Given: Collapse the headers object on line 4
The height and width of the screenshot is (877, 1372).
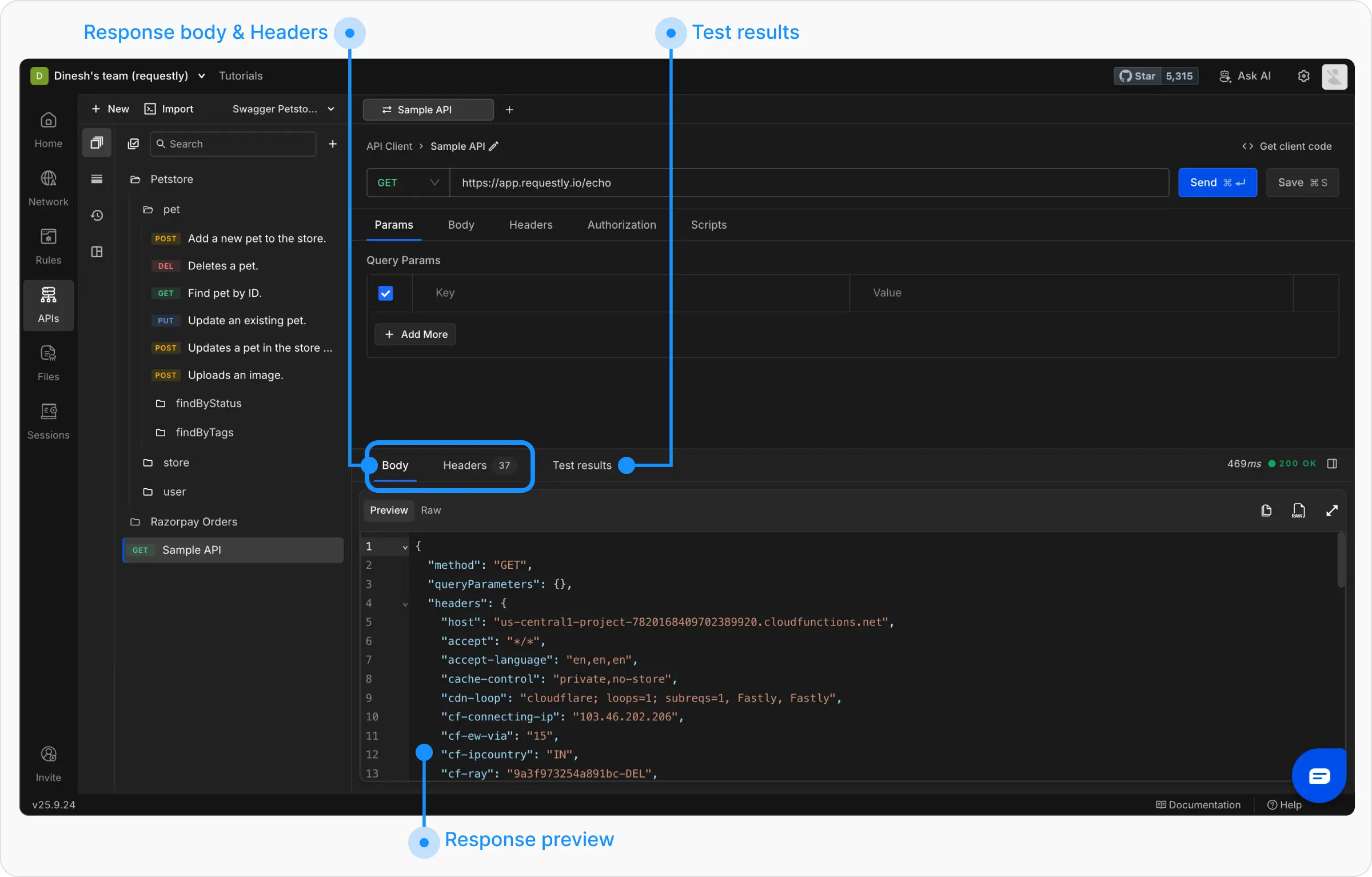Looking at the screenshot, I should [405, 604].
